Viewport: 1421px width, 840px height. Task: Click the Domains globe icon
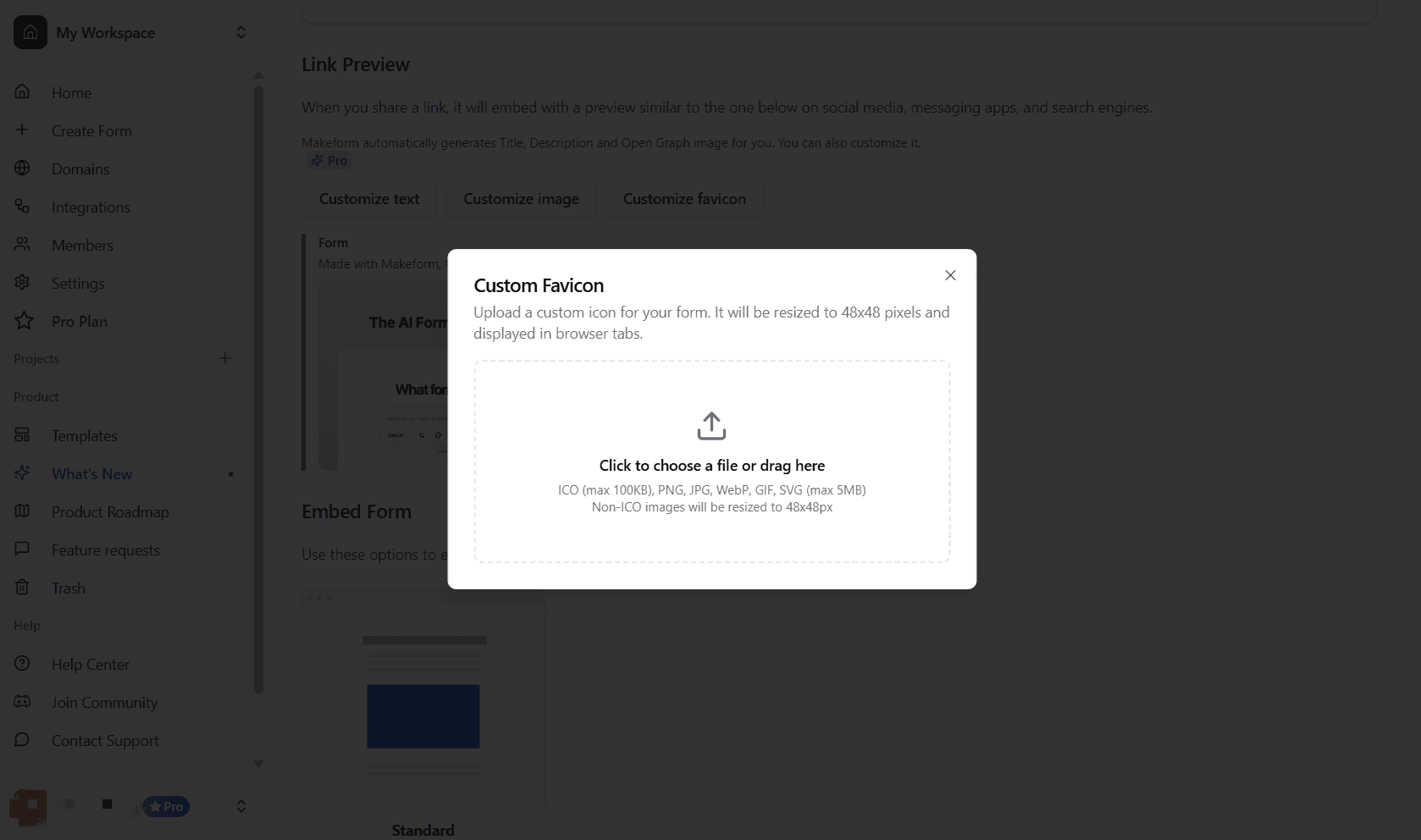(23, 169)
